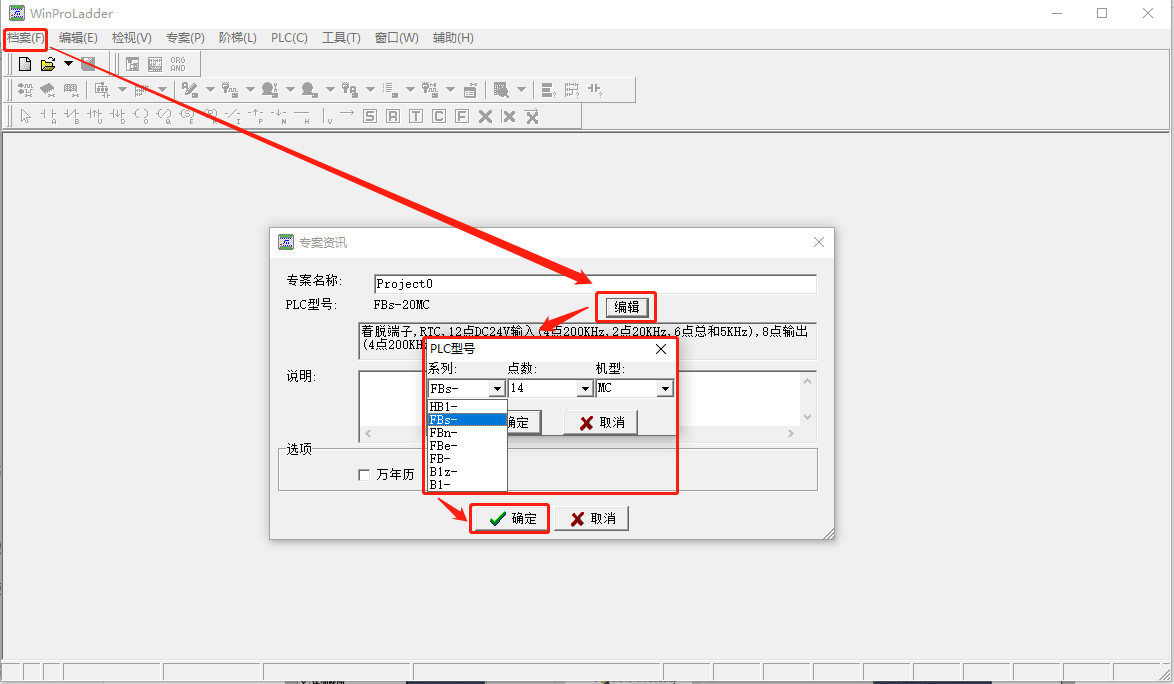Select the rising edge contact U tool
This screenshot has height=684, width=1174.
pos(94,116)
